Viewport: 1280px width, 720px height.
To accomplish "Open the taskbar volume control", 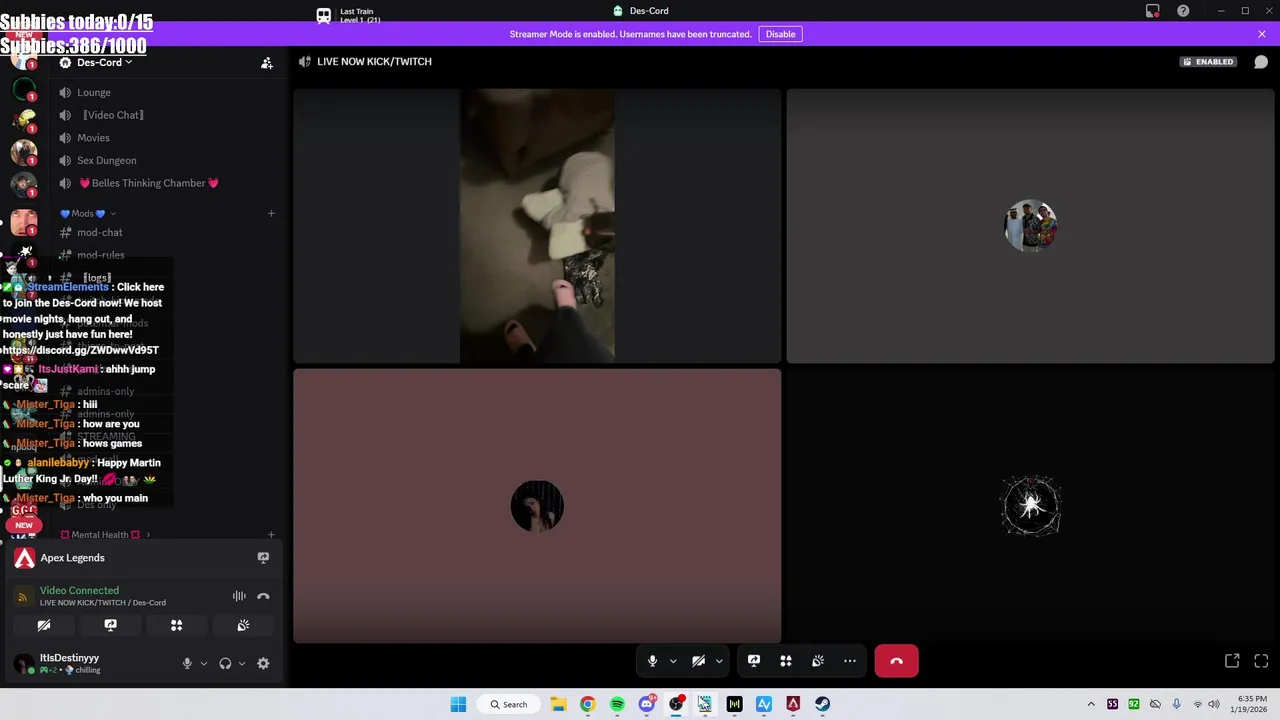I will pos(1214,704).
